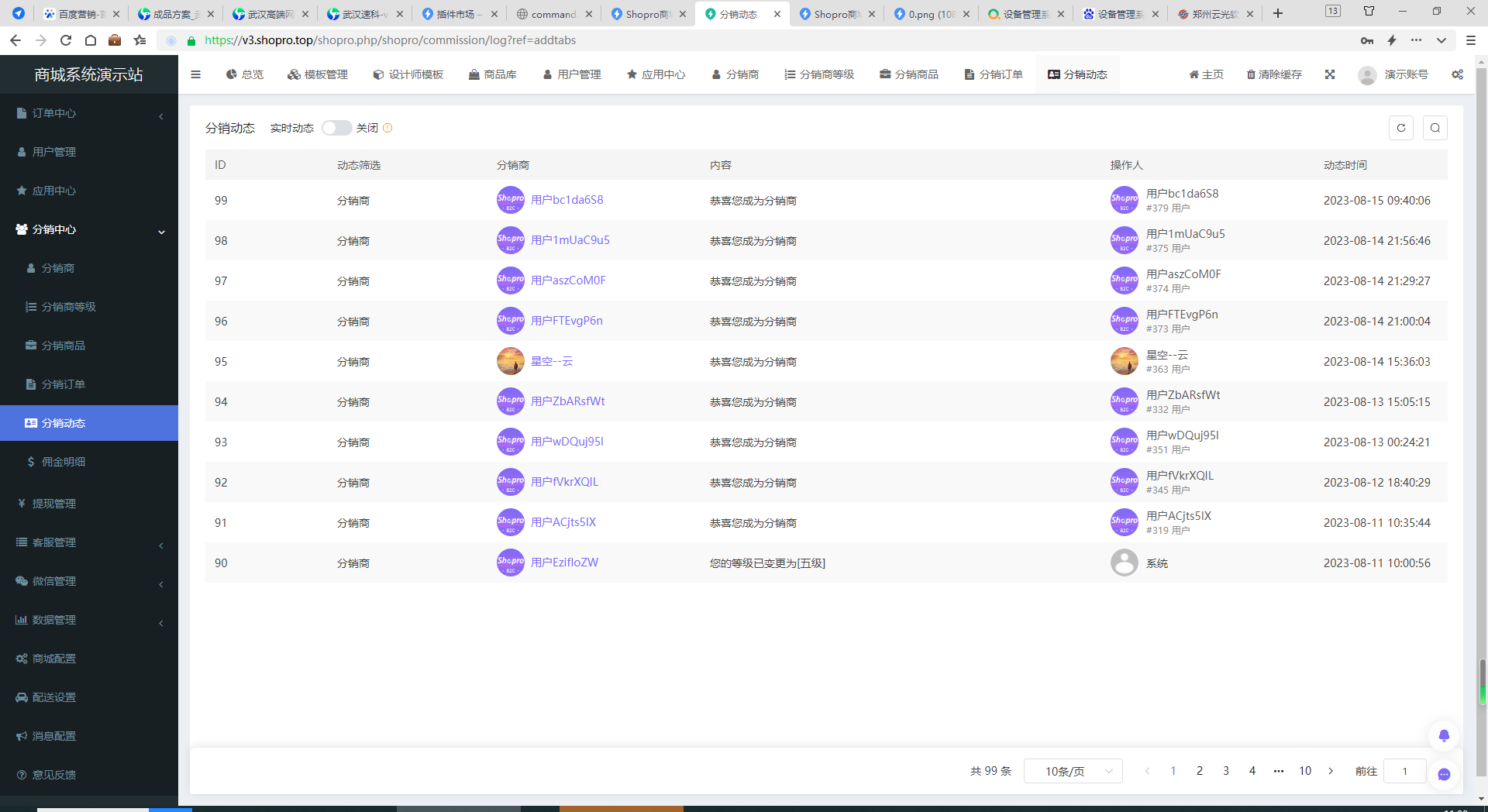Screen dimensions: 1488x812
Task: Open the settings gears icon at top right
Action: point(1457,74)
